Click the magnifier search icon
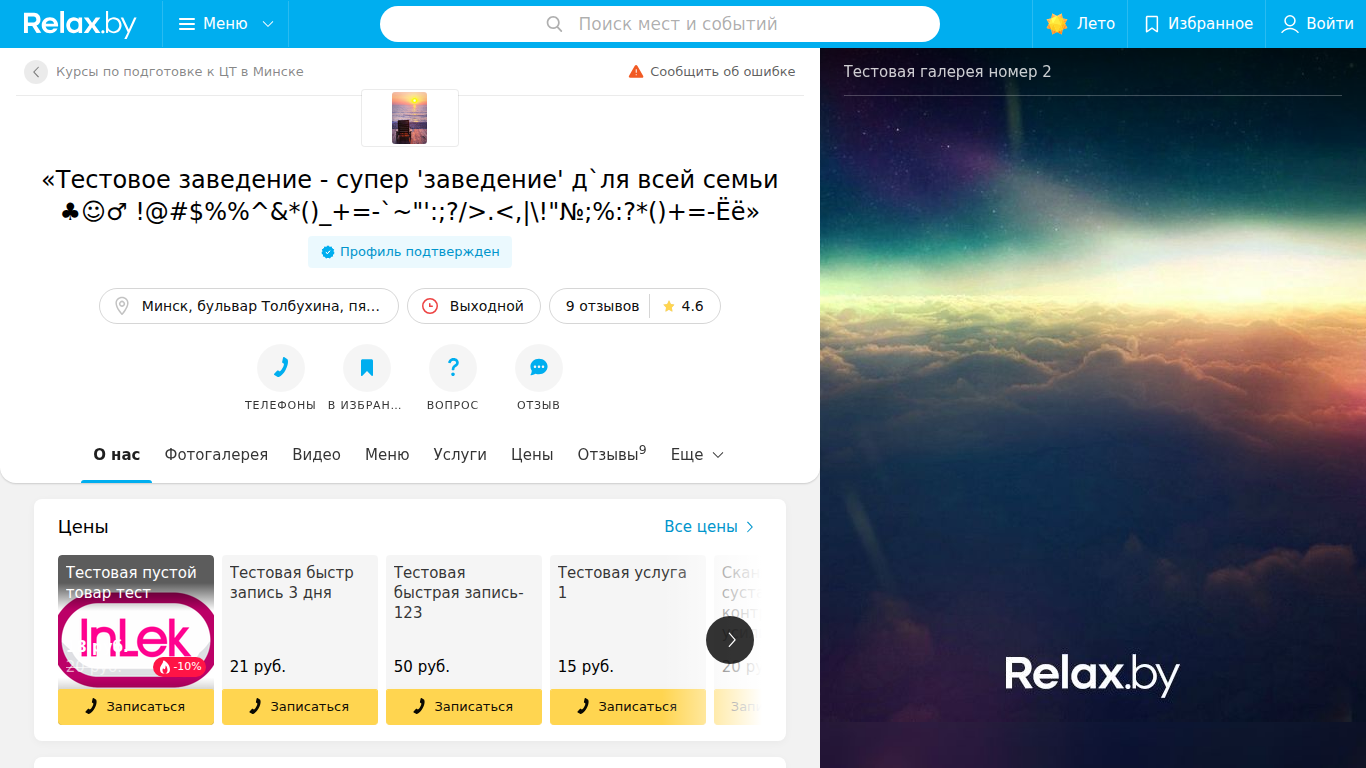This screenshot has width=1366, height=768. (x=555, y=24)
